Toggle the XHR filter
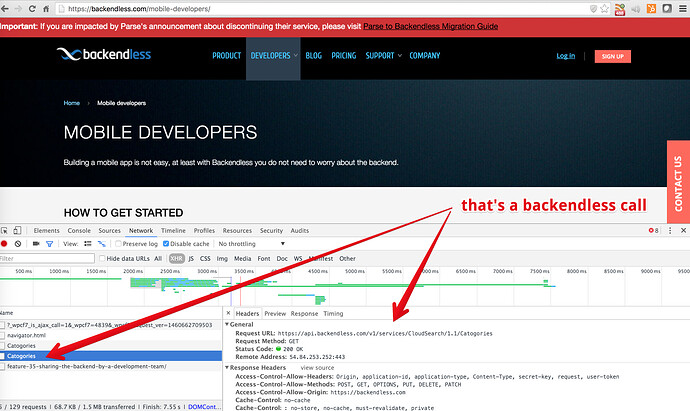The width and height of the screenshot is (690, 411). [x=176, y=258]
